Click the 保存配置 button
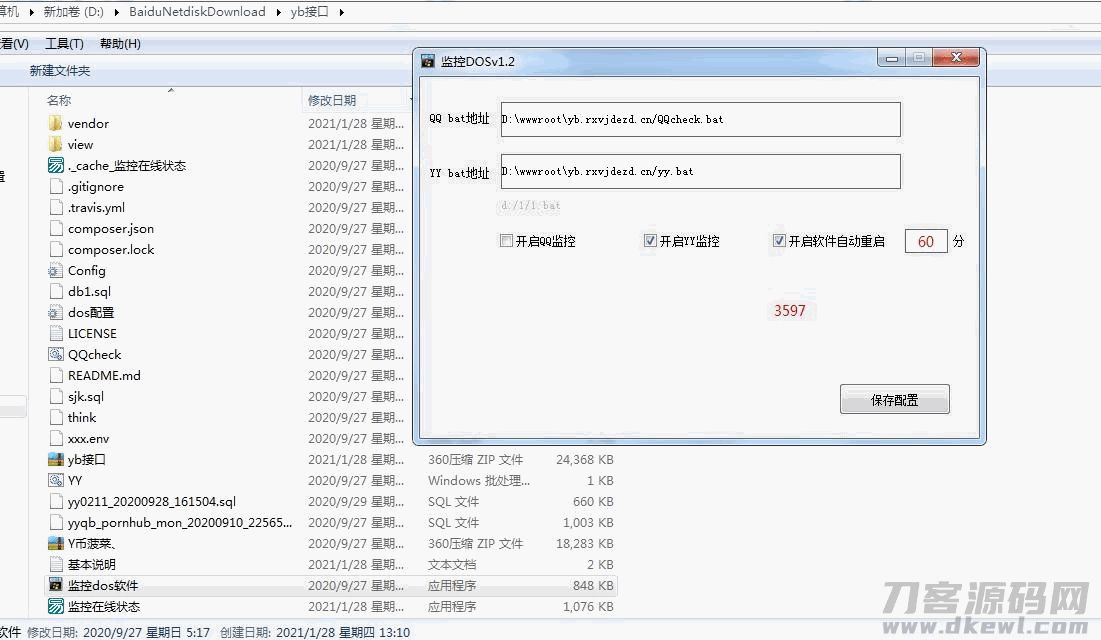1101x640 pixels. point(894,400)
